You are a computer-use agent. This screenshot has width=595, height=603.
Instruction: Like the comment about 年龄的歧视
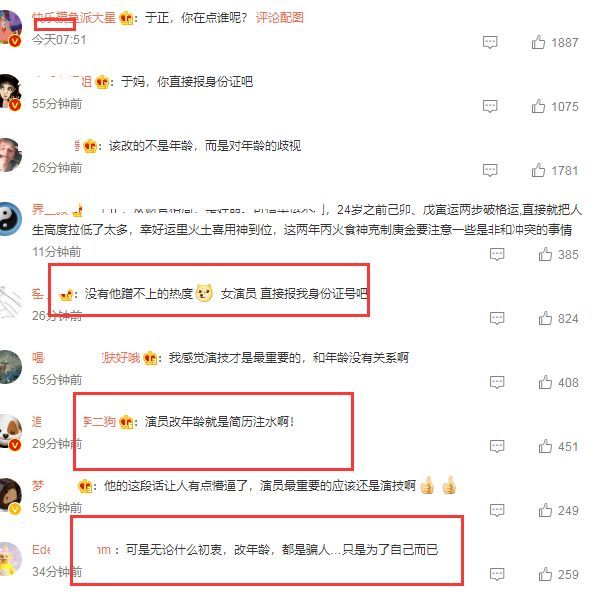(538, 170)
